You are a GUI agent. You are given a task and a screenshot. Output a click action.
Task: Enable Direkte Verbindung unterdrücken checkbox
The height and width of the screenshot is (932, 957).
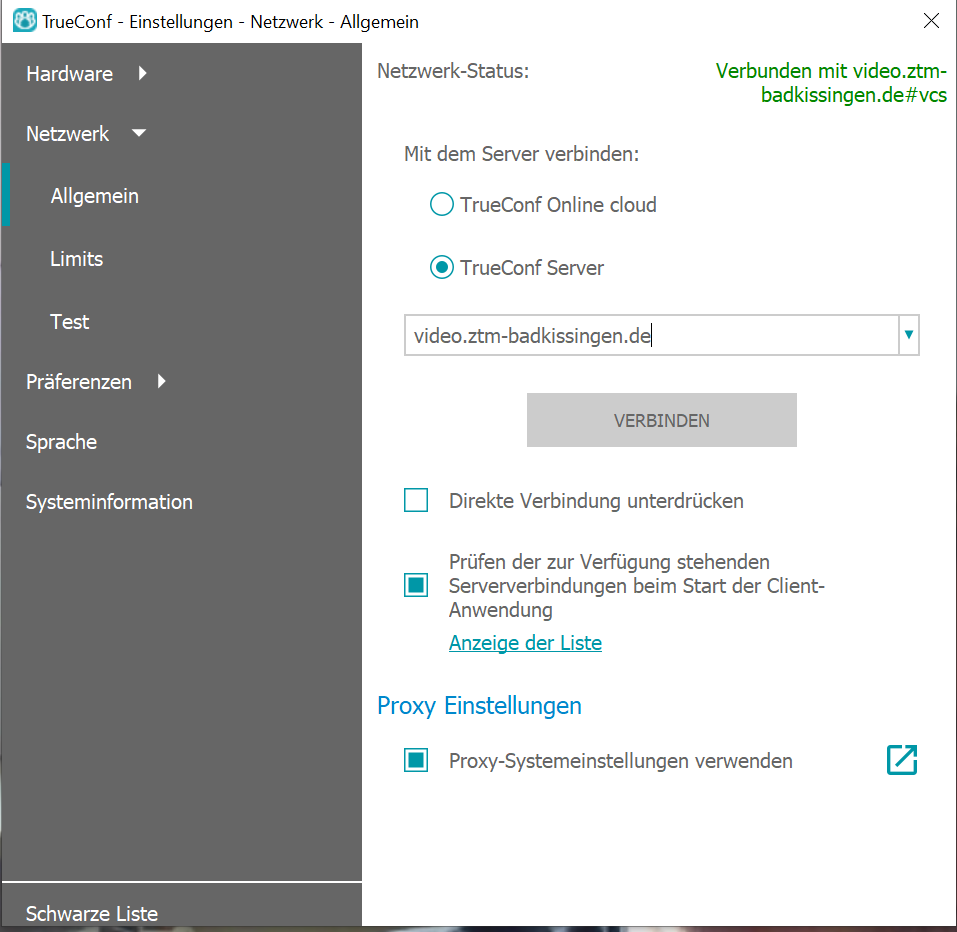click(x=416, y=500)
